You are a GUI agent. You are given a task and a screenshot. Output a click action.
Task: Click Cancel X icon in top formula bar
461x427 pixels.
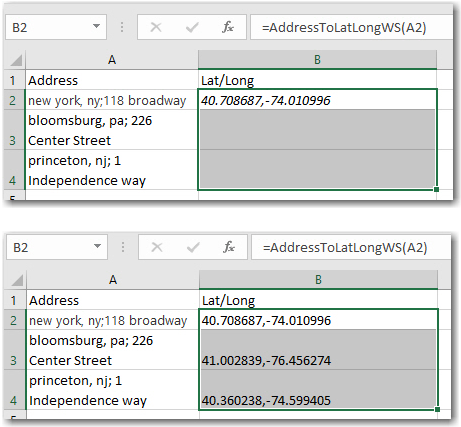tap(156, 27)
